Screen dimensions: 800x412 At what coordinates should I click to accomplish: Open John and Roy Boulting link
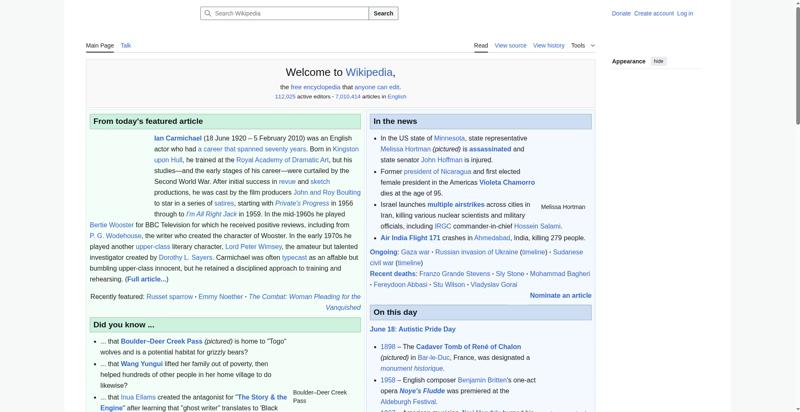coord(327,192)
